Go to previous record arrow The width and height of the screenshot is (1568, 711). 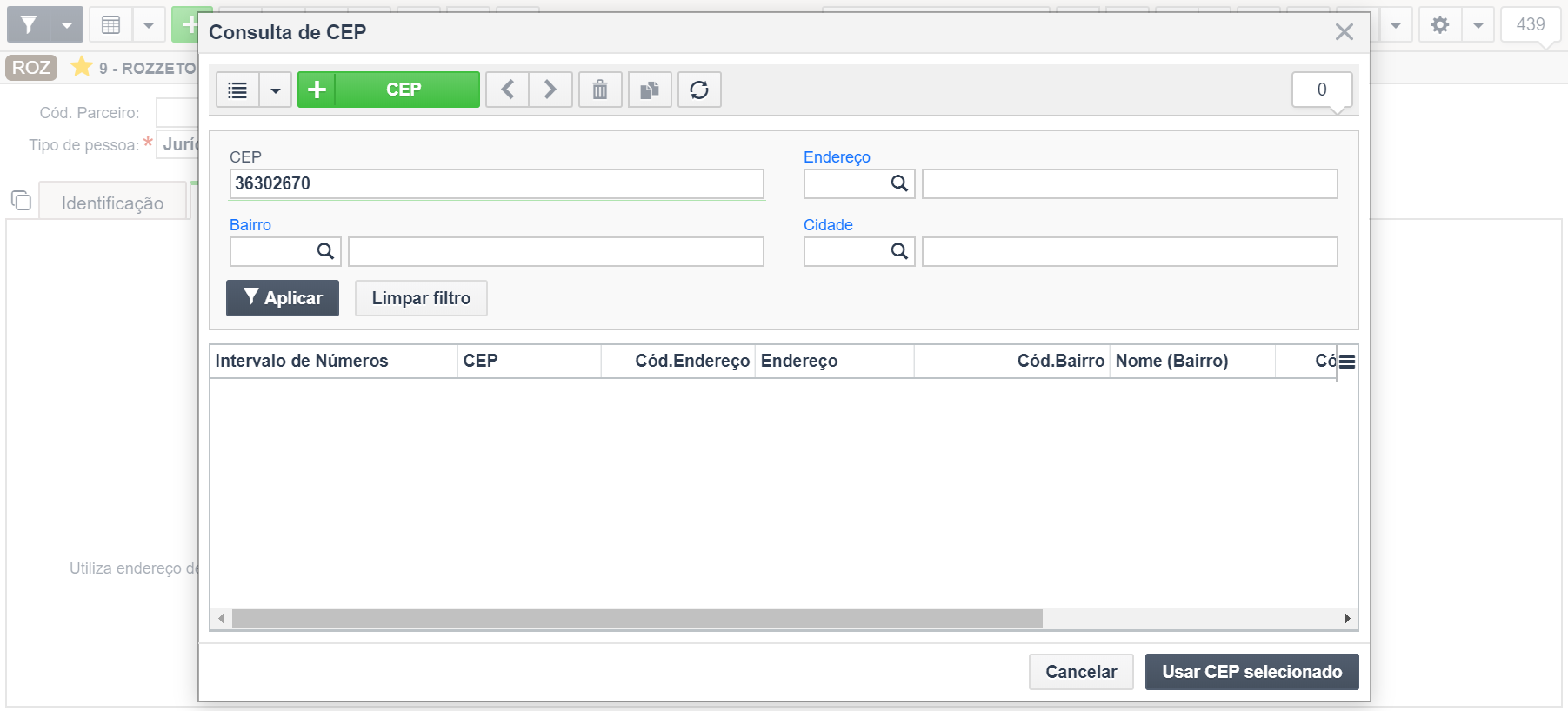click(x=507, y=90)
